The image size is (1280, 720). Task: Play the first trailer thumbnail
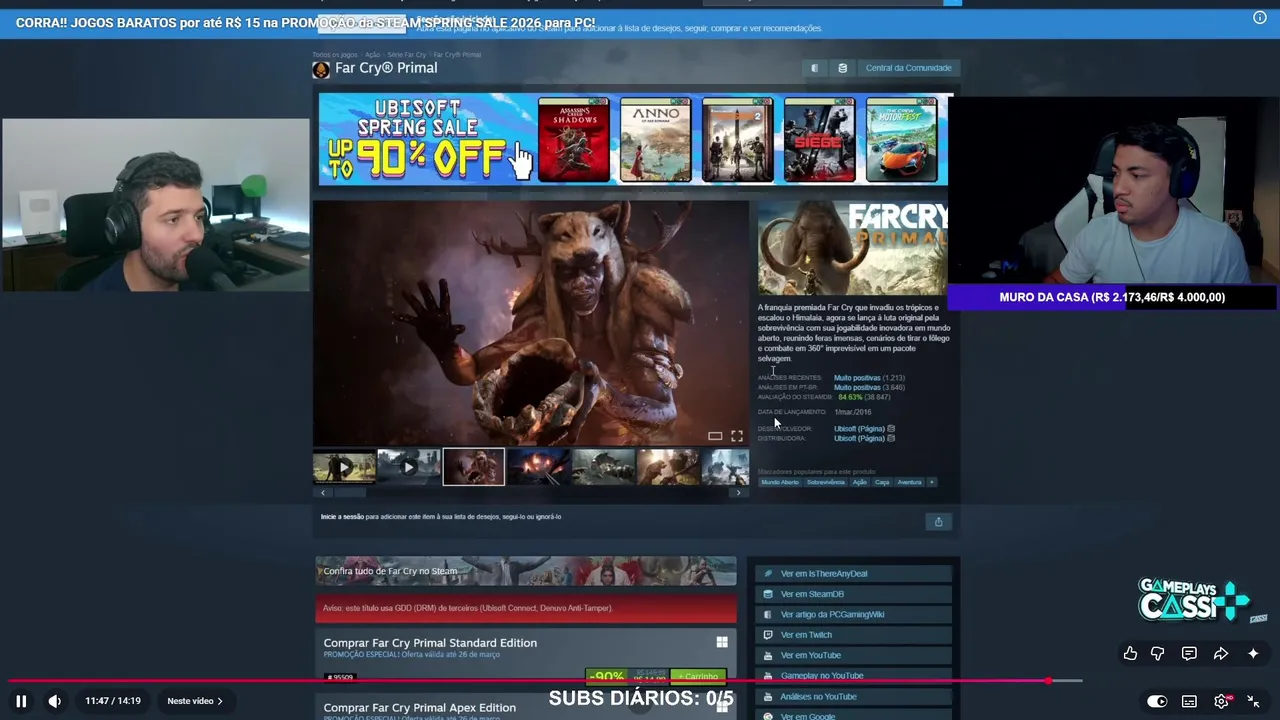click(x=344, y=467)
